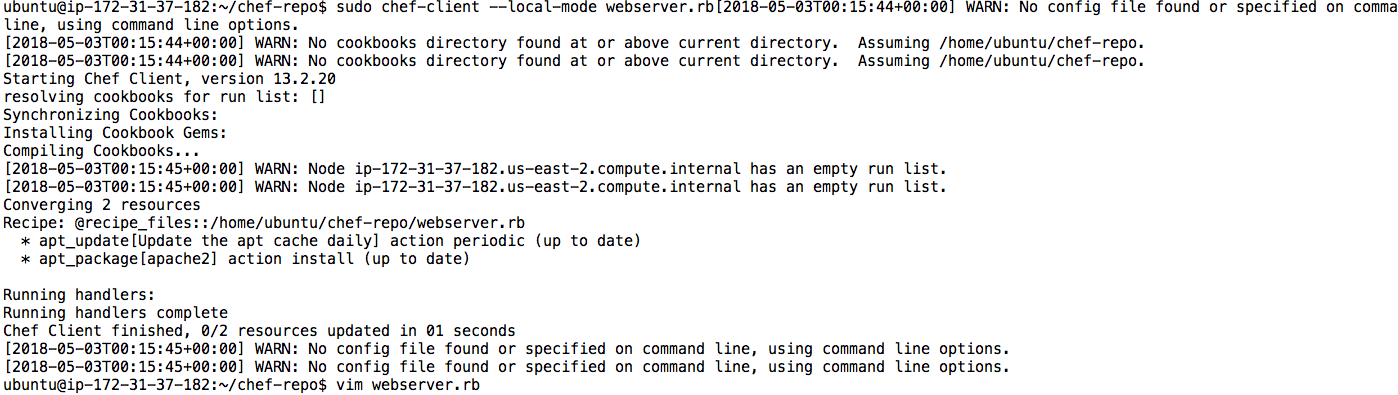Image resolution: width=1398 pixels, height=395 pixels.
Task: Click the 'Running handlers:' line
Action: click(x=80, y=295)
